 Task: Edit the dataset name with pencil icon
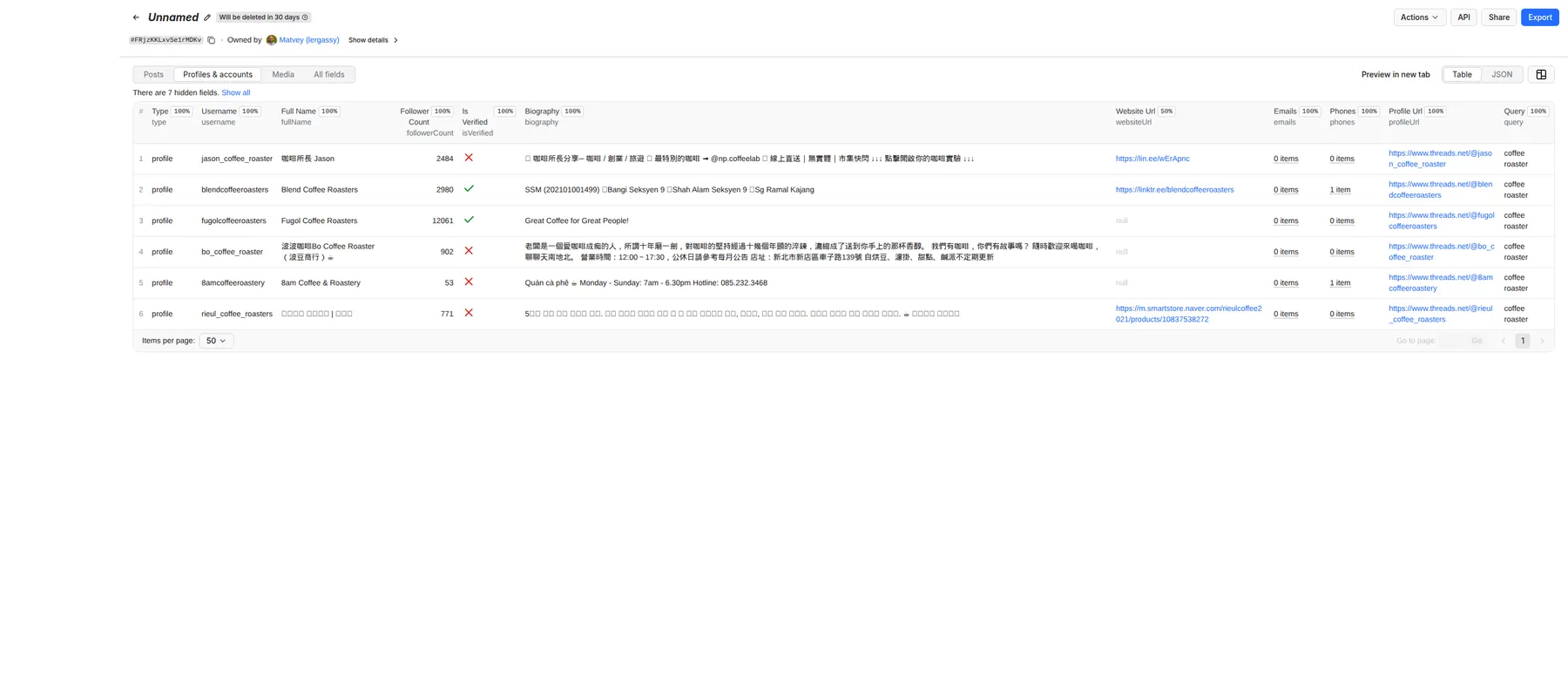point(207,17)
